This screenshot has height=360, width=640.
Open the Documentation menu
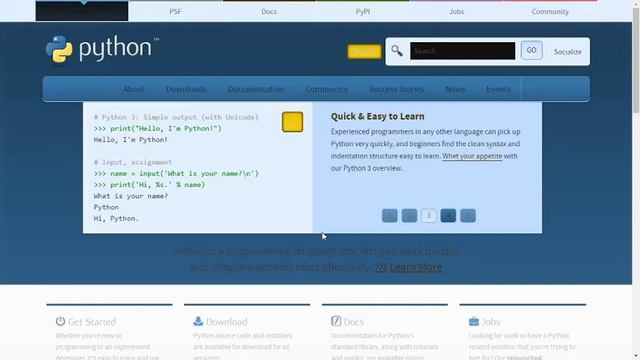[256, 89]
